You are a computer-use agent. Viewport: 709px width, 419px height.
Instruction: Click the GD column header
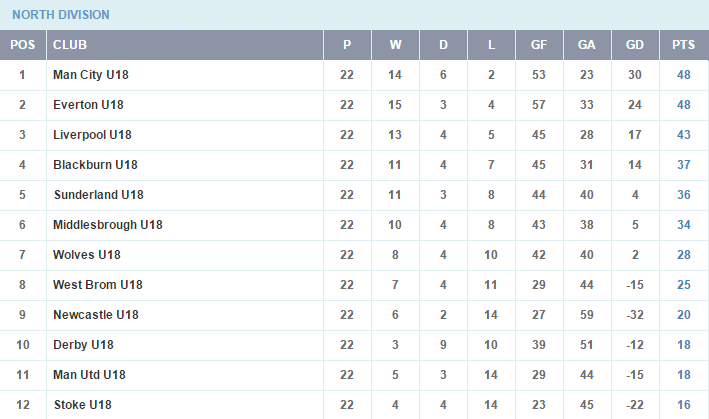click(634, 45)
